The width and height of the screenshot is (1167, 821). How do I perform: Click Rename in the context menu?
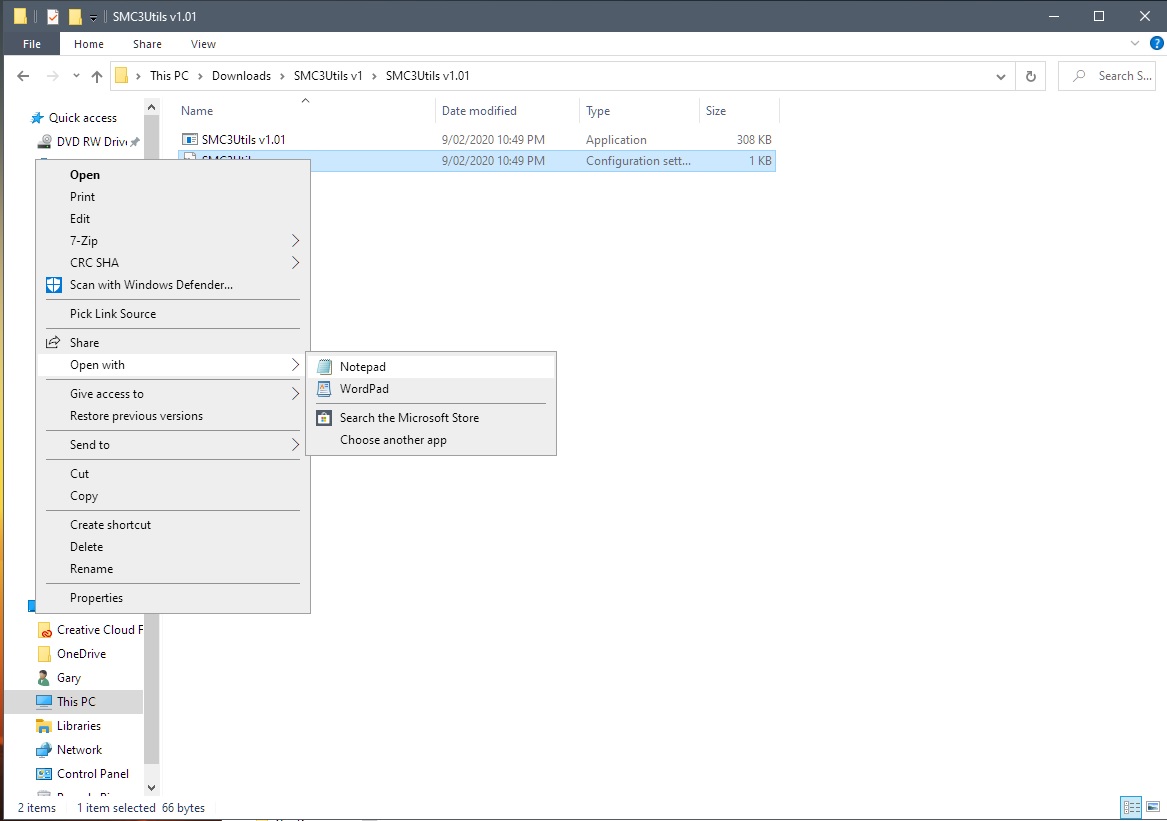tap(173, 569)
